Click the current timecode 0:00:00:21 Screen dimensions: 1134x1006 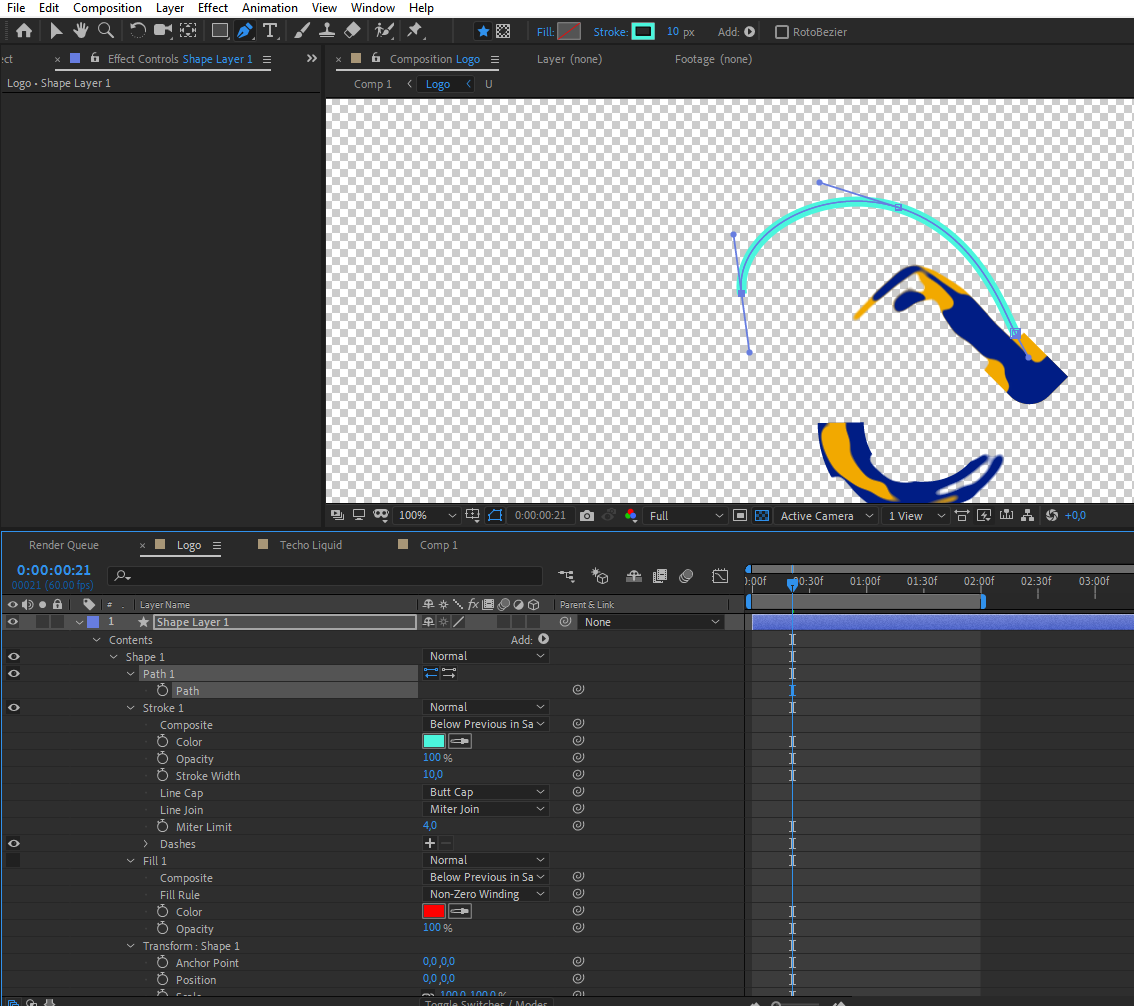pyautogui.click(x=54, y=570)
